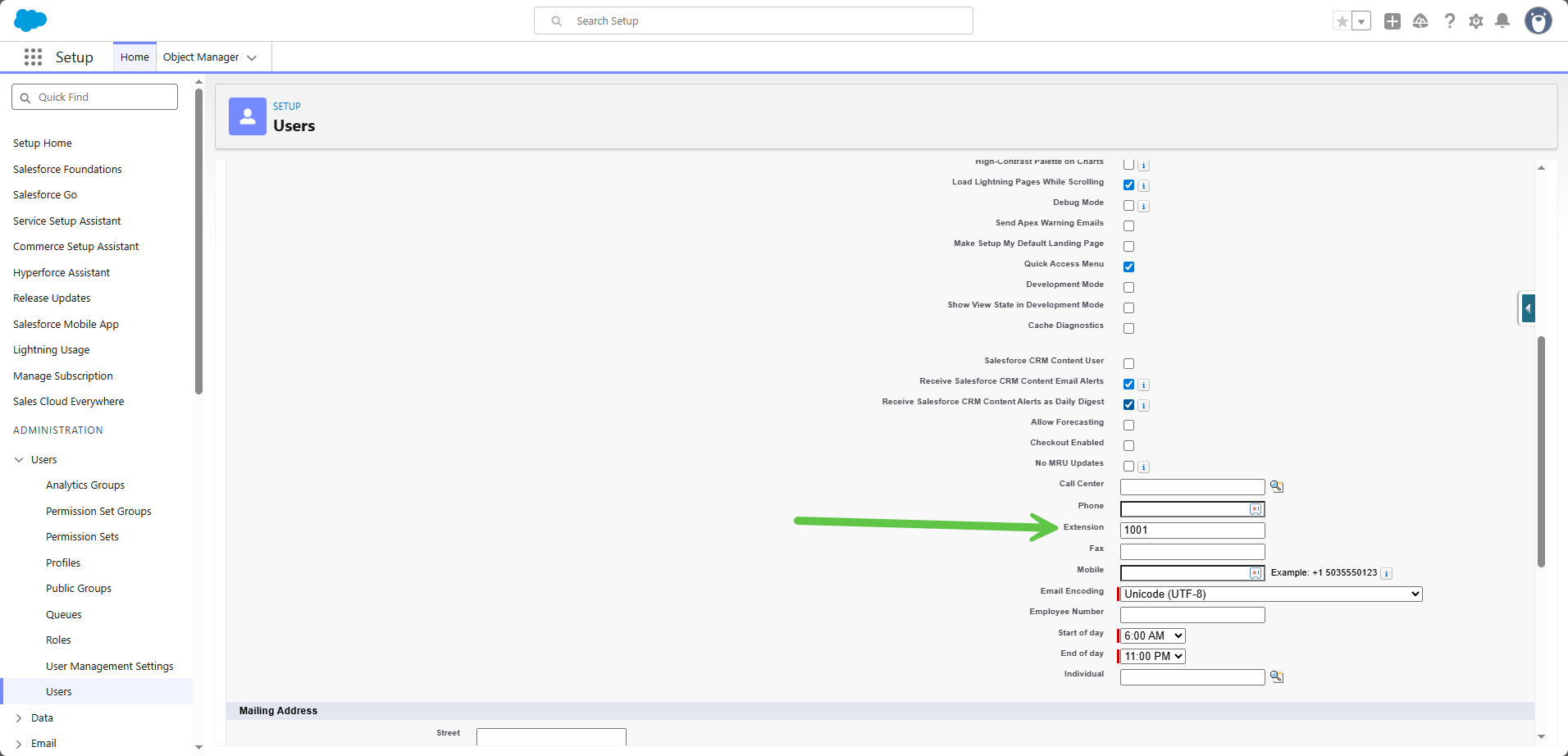Open the notifications bell
Screen dimensions: 1568x756
pos(1502,21)
